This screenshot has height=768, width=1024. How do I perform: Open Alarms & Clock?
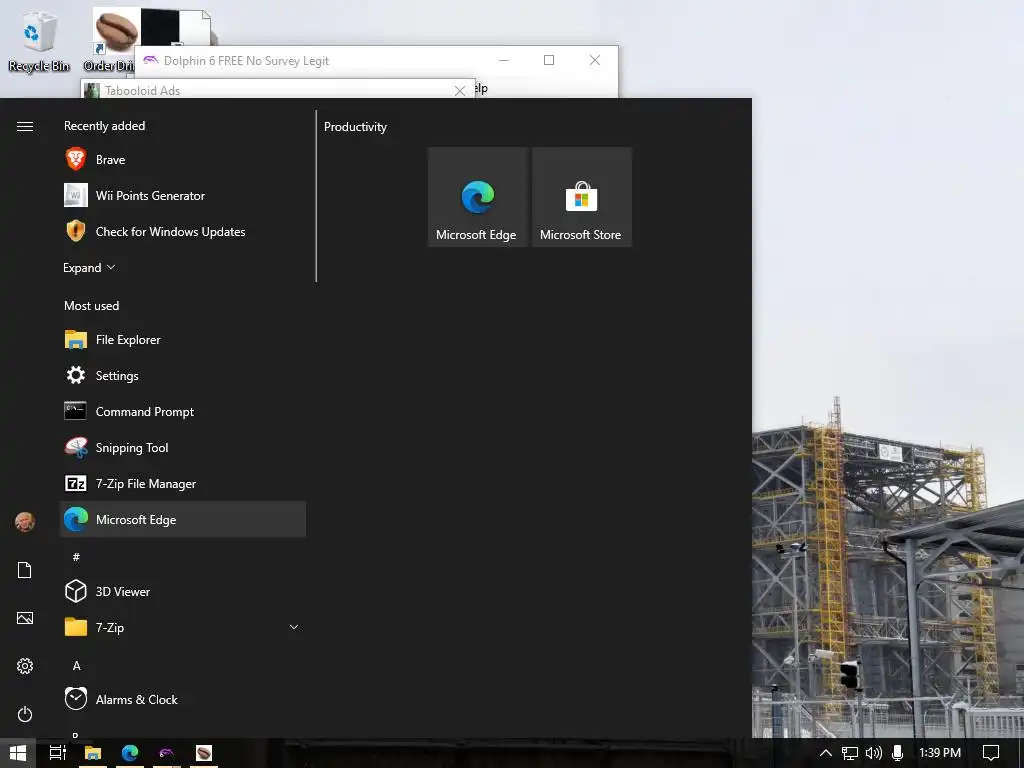[183, 699]
